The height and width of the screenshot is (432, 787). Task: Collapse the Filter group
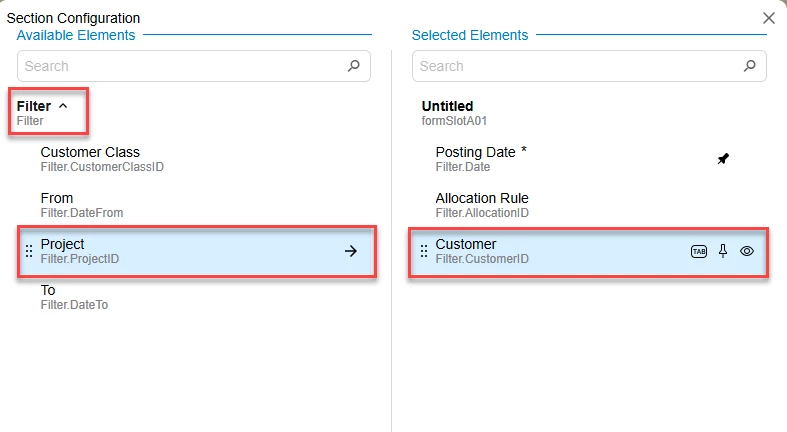pos(63,106)
